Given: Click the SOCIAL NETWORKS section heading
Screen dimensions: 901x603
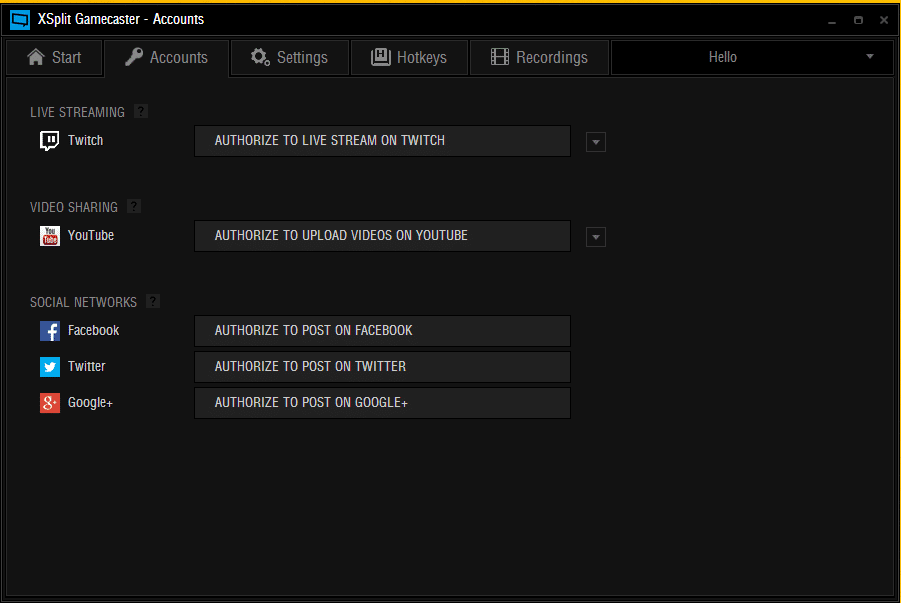Looking at the screenshot, I should point(83,302).
